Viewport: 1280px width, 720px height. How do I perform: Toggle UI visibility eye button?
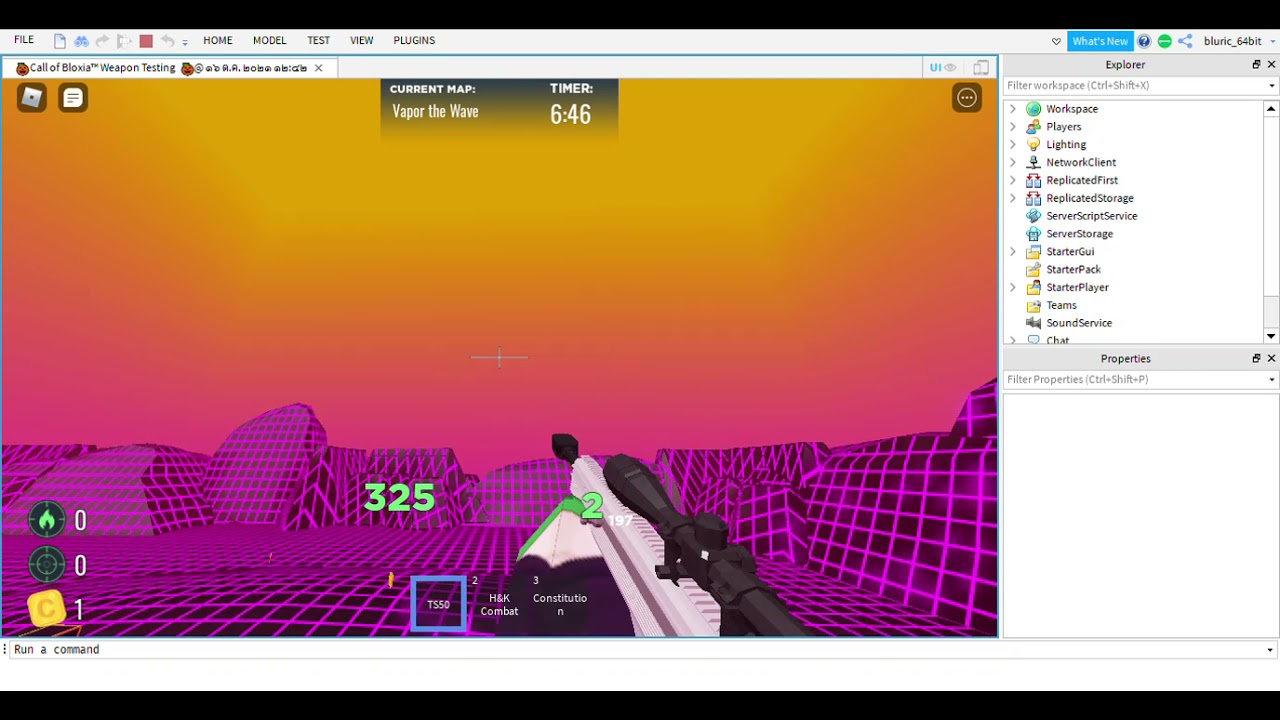pos(943,68)
